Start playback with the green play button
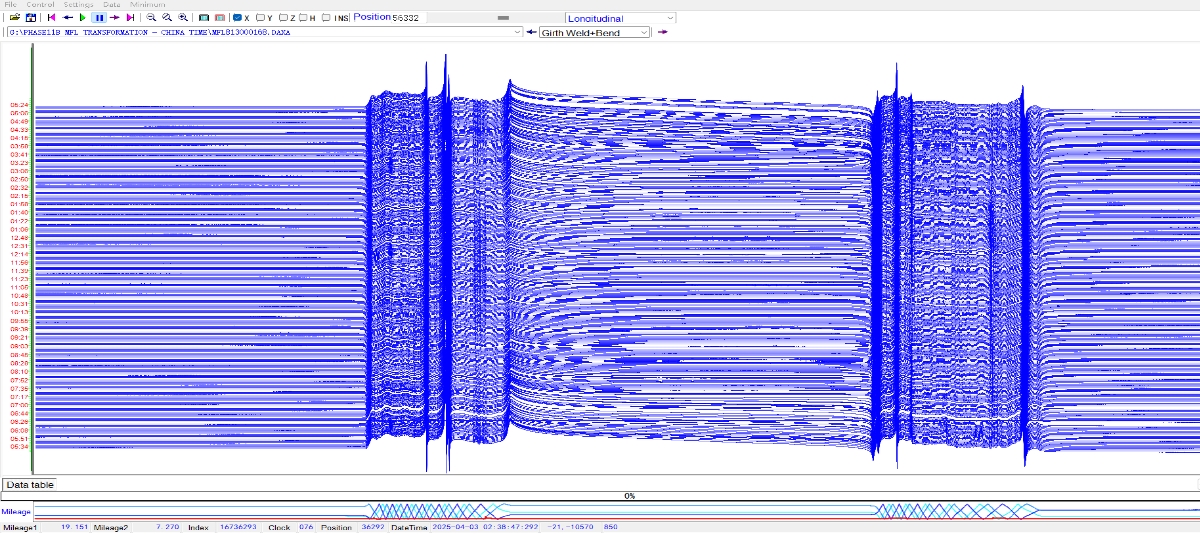This screenshot has height=534, width=1200. click(x=83, y=18)
